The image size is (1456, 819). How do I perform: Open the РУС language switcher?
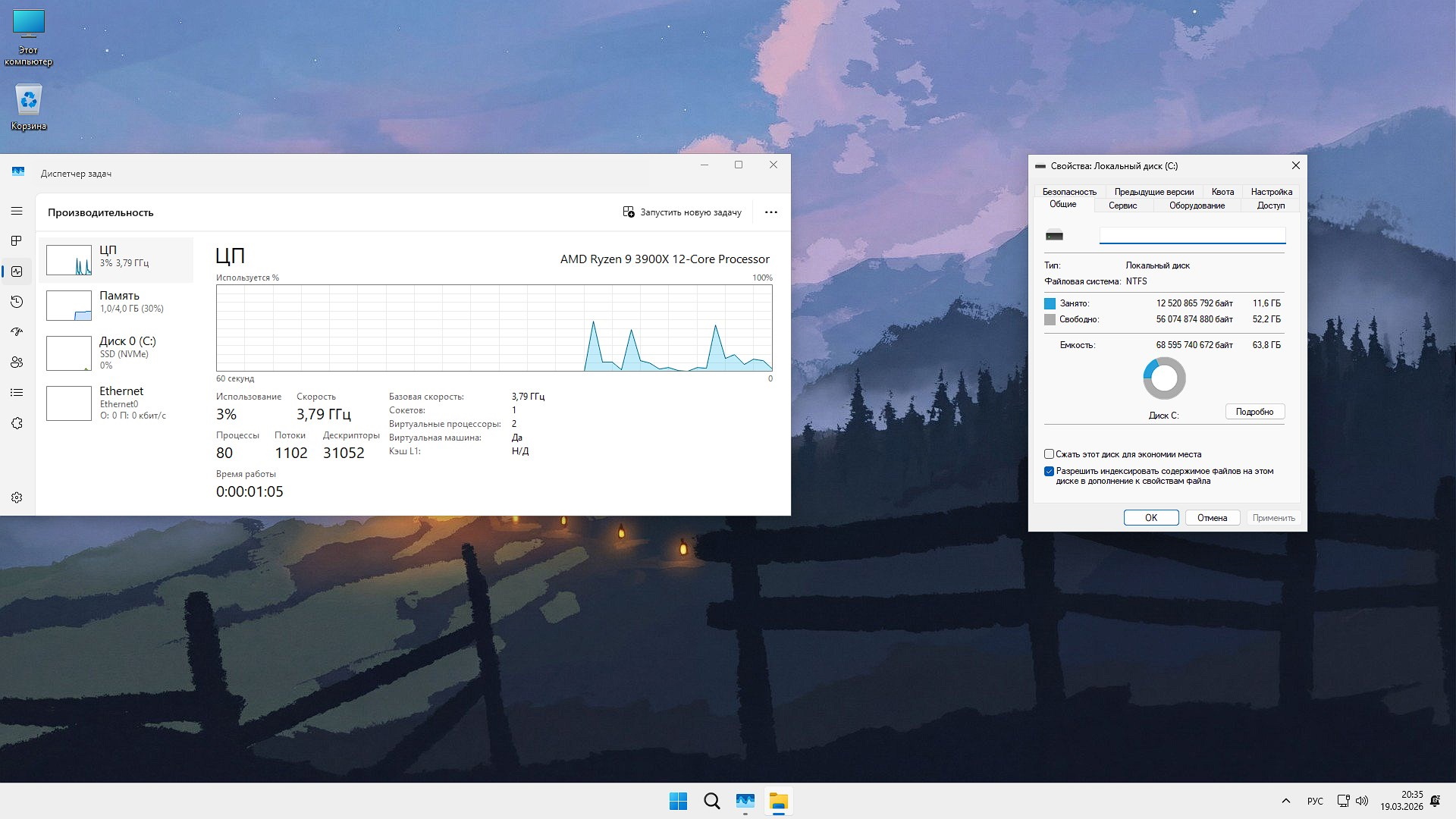1314,800
